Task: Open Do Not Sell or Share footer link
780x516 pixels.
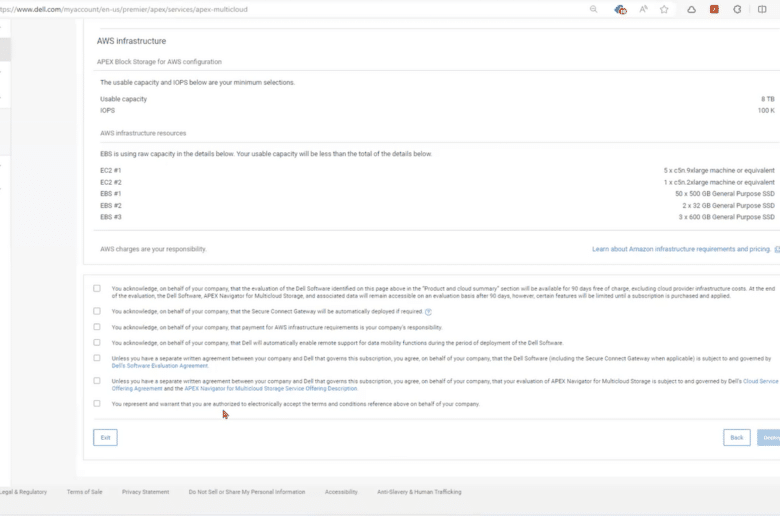Action: tap(247, 492)
